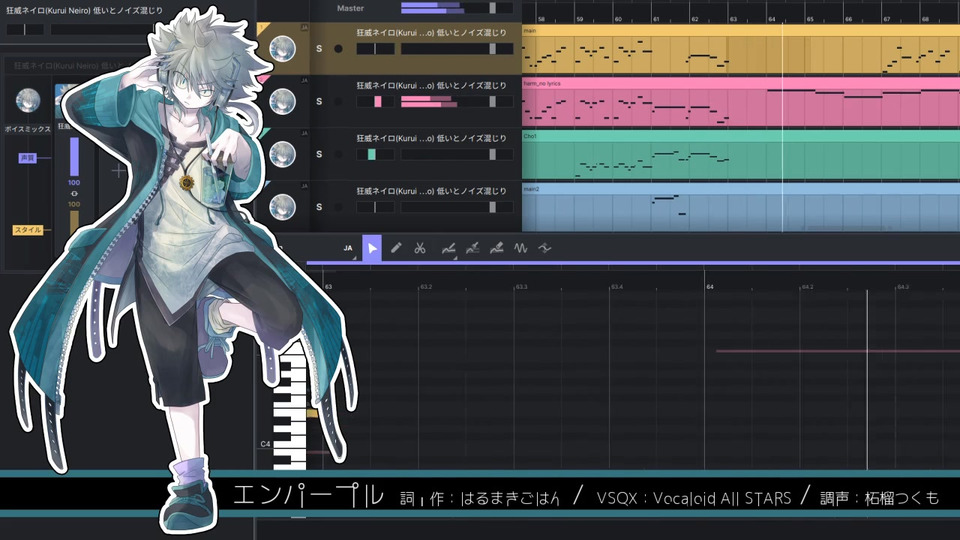The image size is (960, 540).
Task: Click measure 64 on the piano roll ruler
Action: [x=710, y=287]
